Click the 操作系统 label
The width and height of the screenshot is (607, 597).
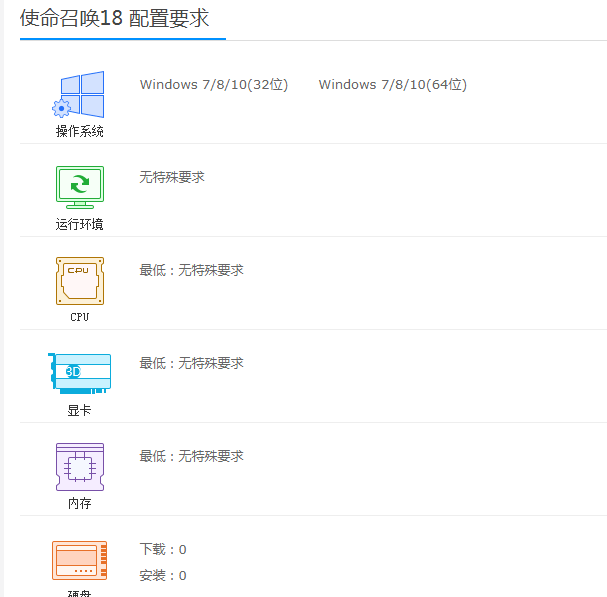click(x=79, y=132)
